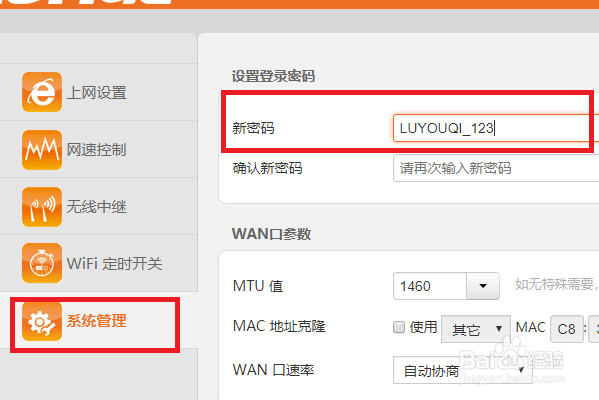Open the 网速控制 menu item
599x400 pixels.
[x=99, y=149]
